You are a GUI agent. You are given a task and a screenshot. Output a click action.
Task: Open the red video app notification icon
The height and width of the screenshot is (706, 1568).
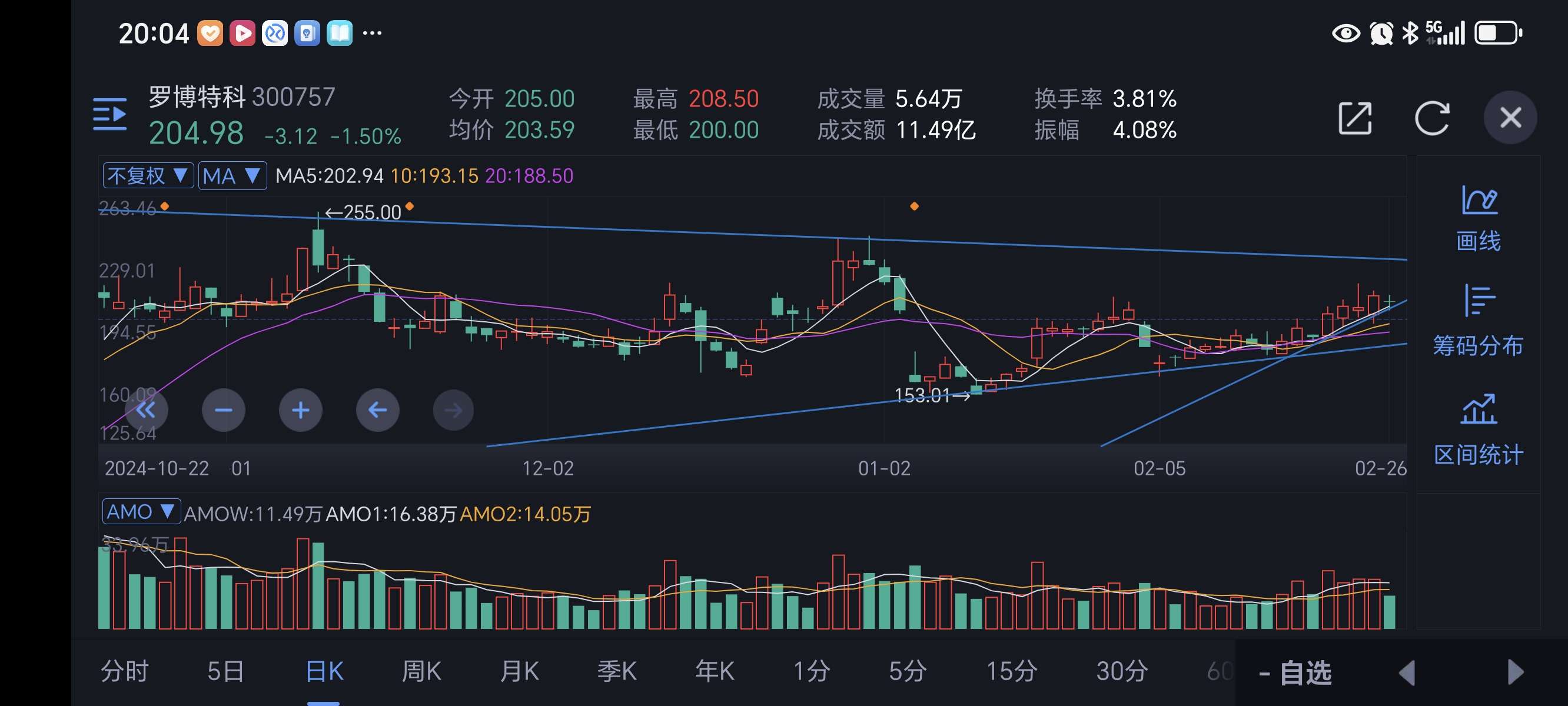(242, 33)
